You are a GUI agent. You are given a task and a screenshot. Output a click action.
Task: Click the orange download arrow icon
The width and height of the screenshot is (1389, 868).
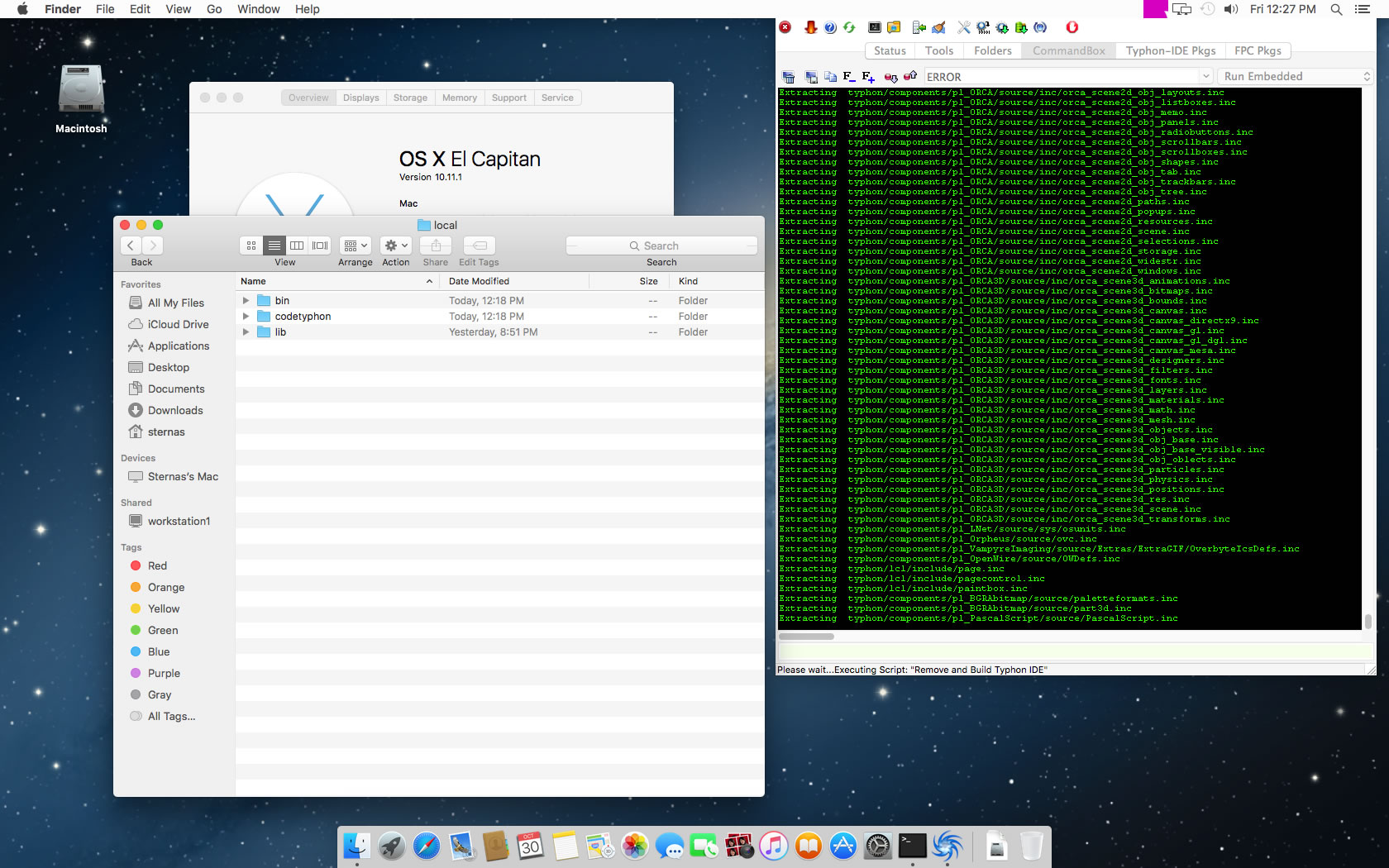pos(811,27)
